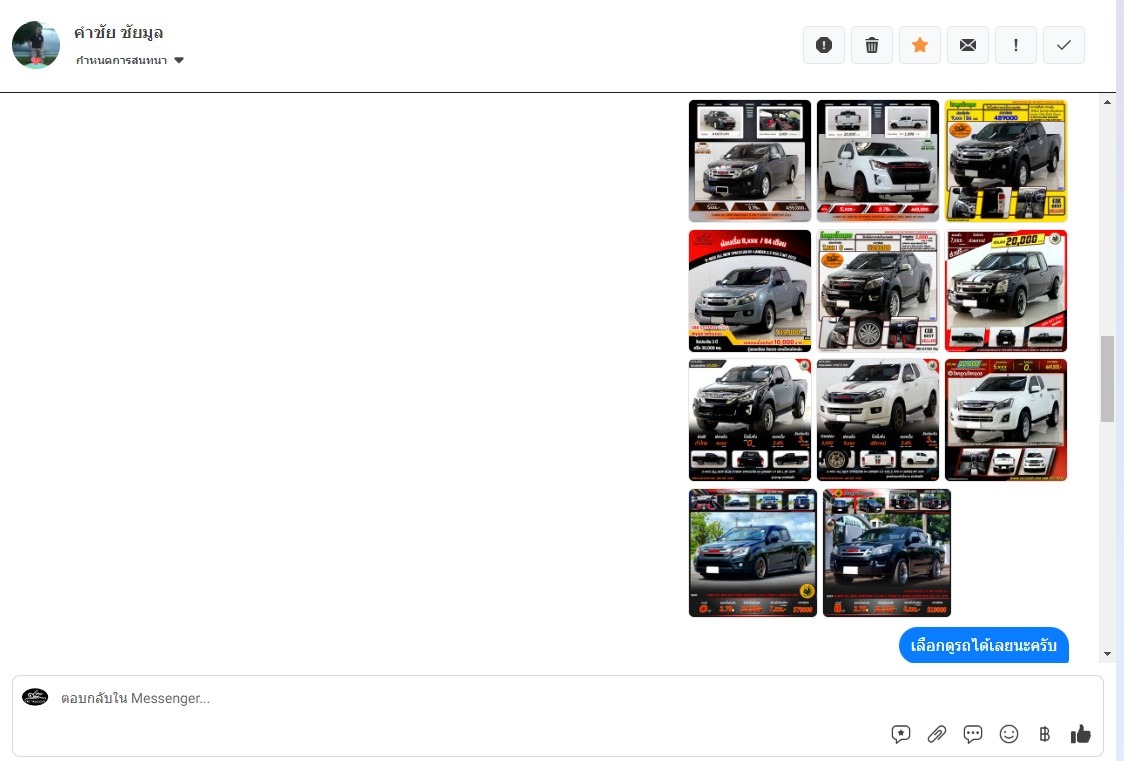Open contact name คำชัย ชัยมูล
1124x761 pixels.
click(x=118, y=32)
